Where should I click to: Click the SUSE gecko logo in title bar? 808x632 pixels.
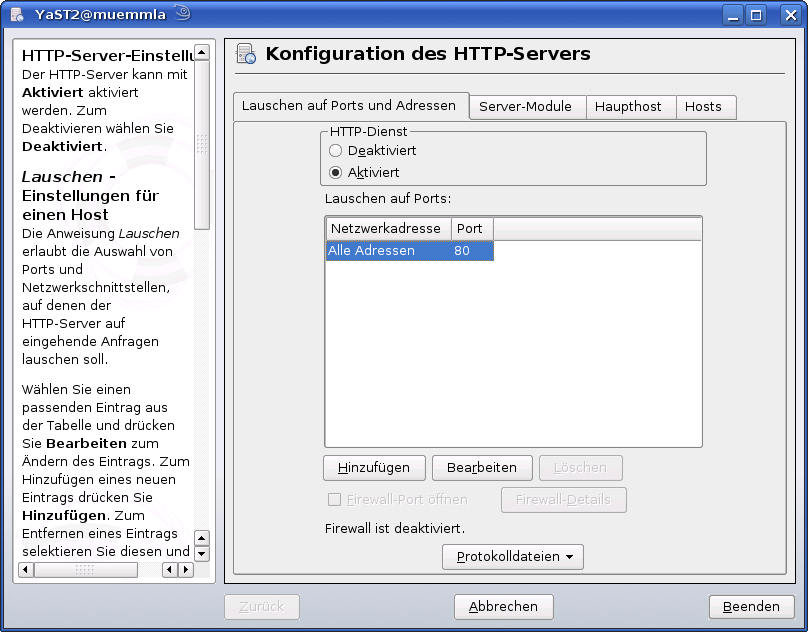pyautogui.click(x=182, y=13)
